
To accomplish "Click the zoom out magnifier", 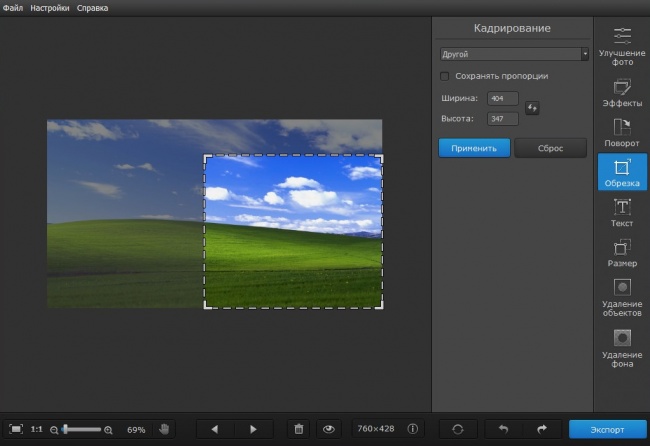I will 54,430.
